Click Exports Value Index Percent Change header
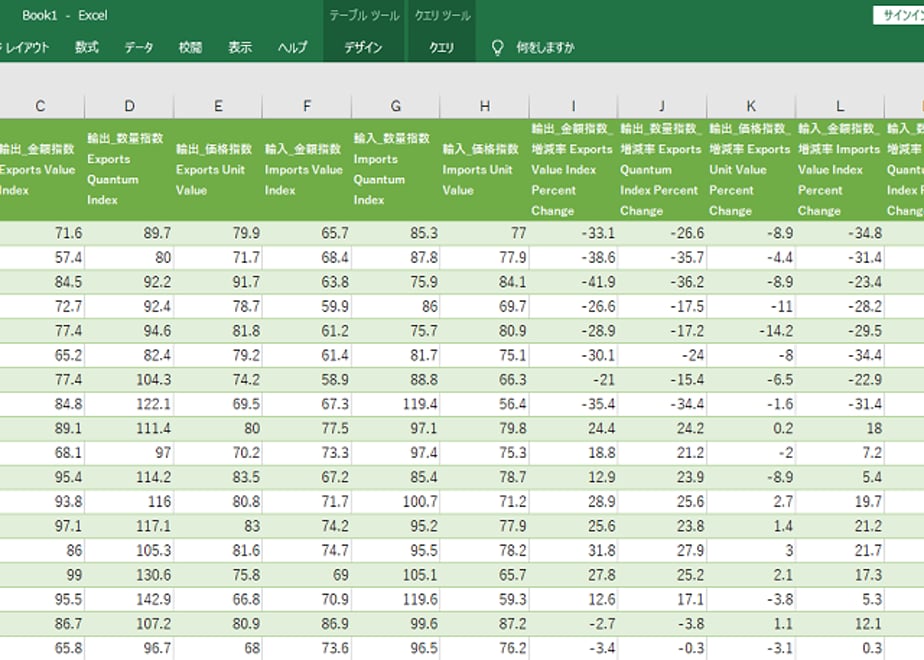Viewport: 924px width, 660px height. pos(573,170)
